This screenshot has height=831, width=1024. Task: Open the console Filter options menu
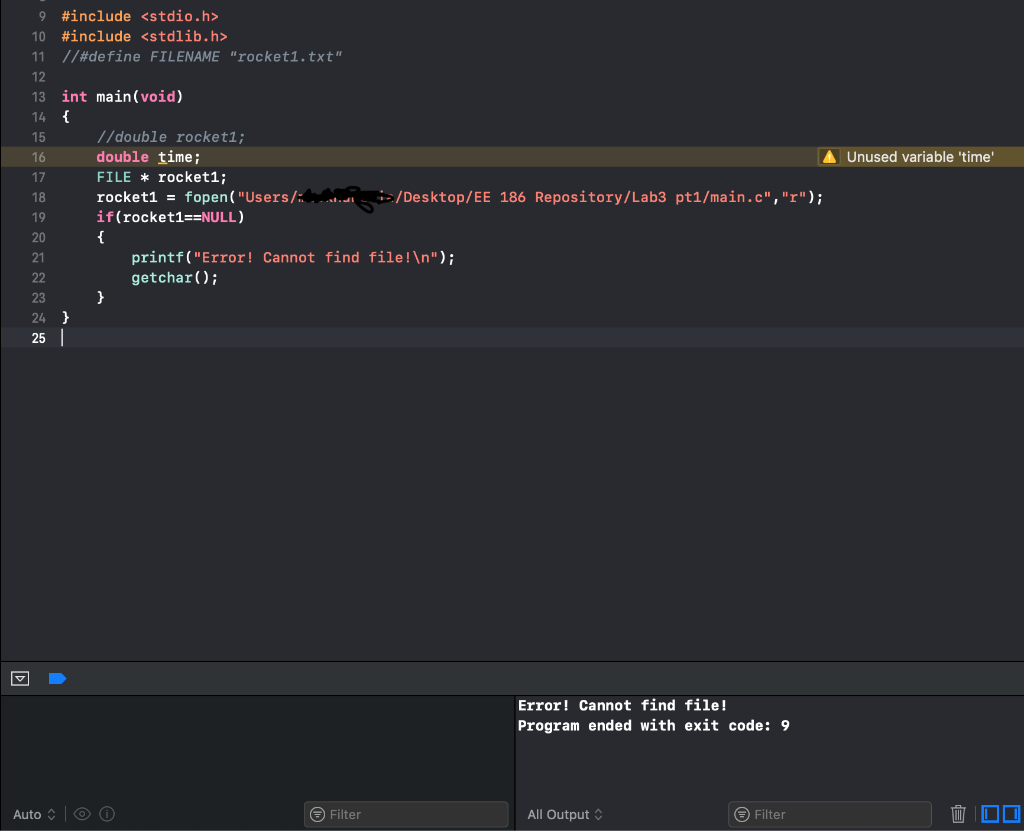pyautogui.click(x=742, y=814)
